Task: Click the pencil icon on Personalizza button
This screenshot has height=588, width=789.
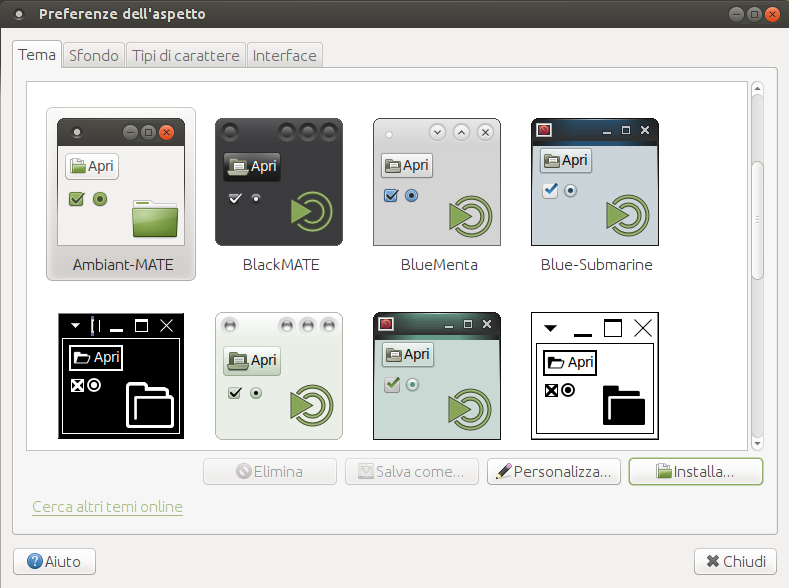Action: (x=503, y=472)
